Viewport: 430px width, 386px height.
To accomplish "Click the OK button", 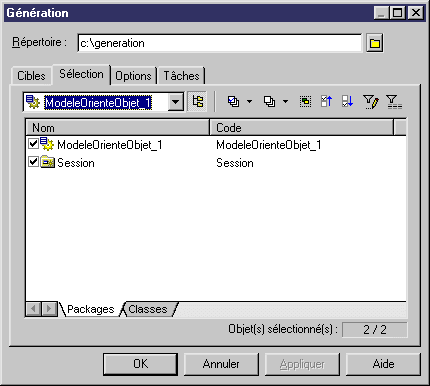I will pos(140,364).
